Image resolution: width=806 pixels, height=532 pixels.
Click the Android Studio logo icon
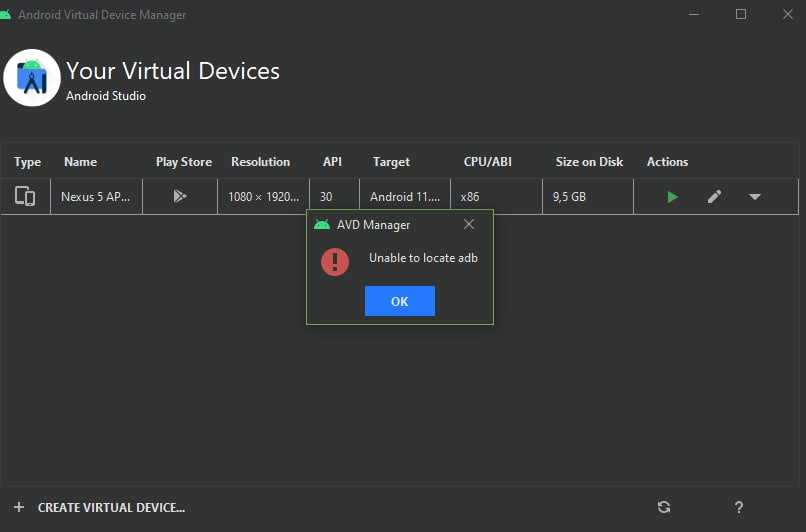32,78
